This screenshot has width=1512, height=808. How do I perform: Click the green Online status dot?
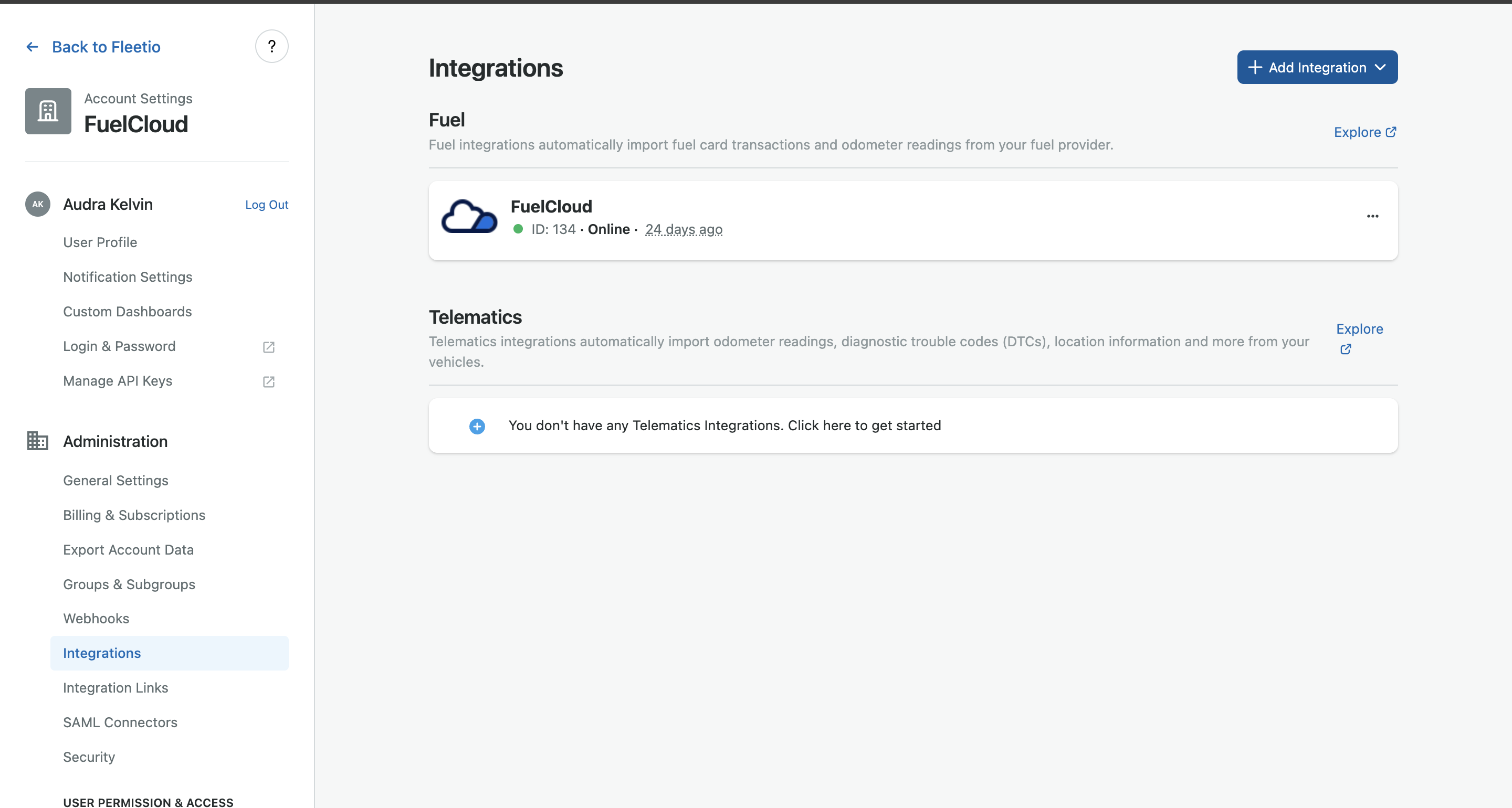[518, 229]
